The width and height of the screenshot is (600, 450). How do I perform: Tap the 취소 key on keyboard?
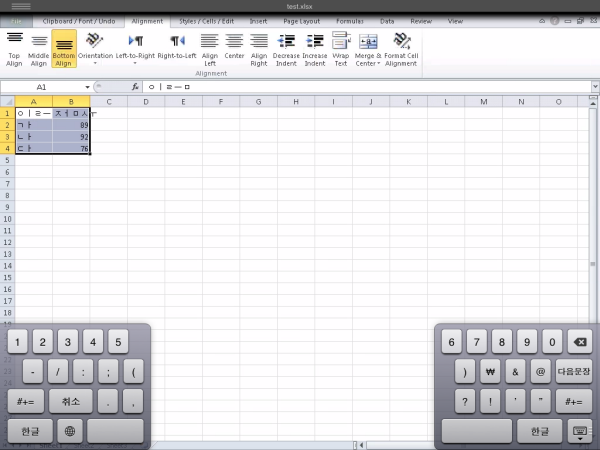tap(71, 401)
